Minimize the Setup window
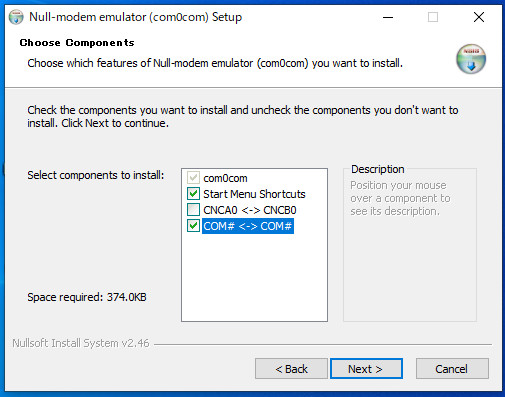This screenshot has height=397, width=505. pos(388,17)
